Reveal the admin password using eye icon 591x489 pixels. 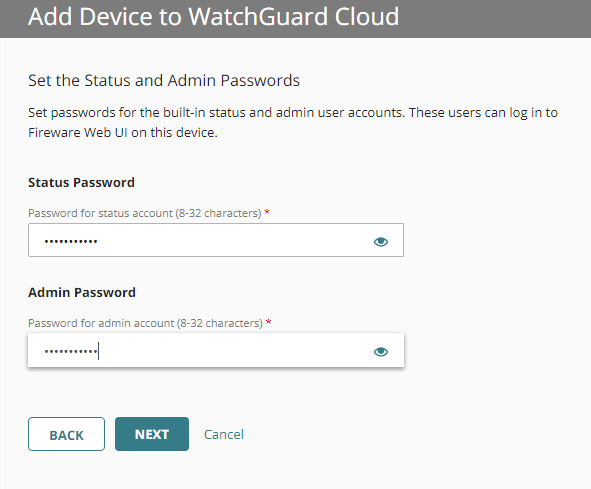pos(381,351)
